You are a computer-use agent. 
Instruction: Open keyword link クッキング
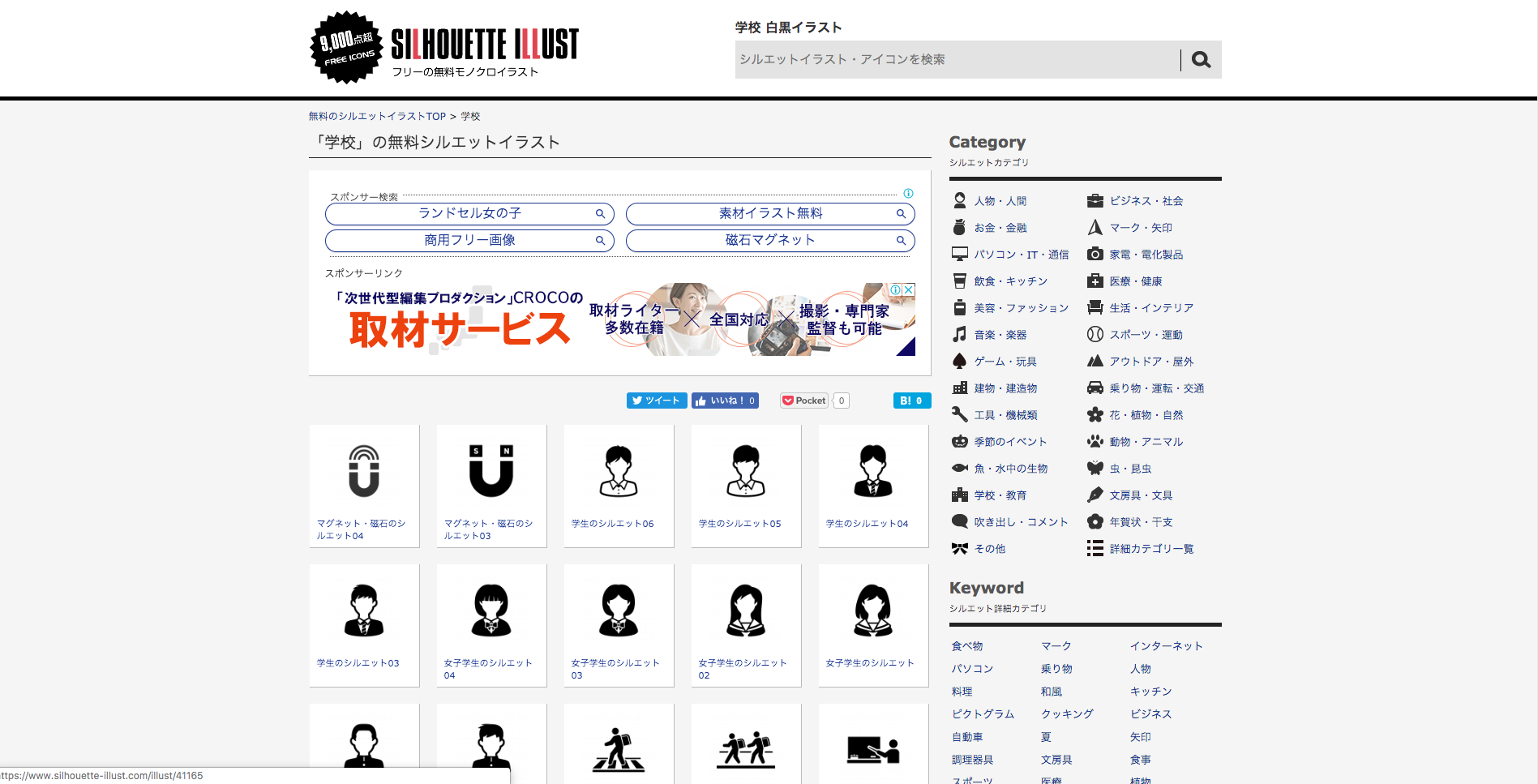coord(1067,714)
